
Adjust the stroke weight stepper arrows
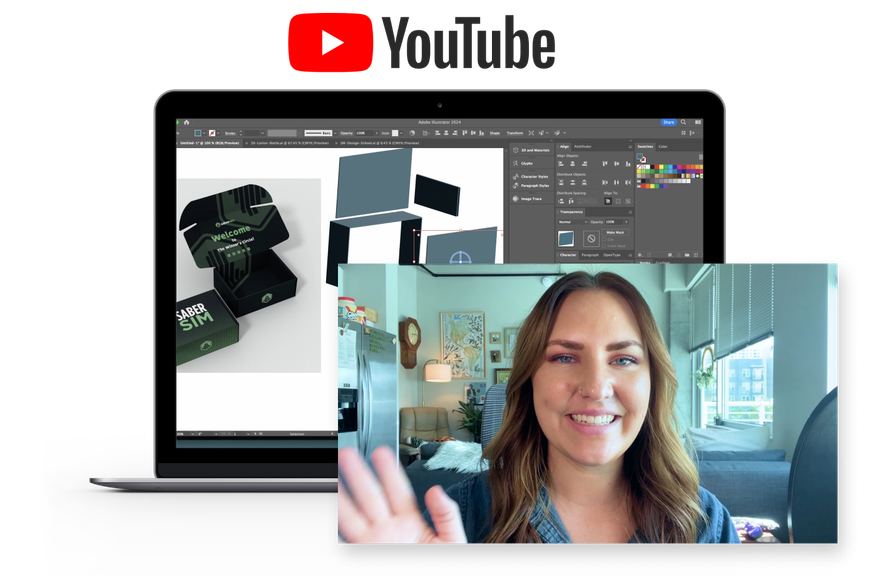click(241, 133)
